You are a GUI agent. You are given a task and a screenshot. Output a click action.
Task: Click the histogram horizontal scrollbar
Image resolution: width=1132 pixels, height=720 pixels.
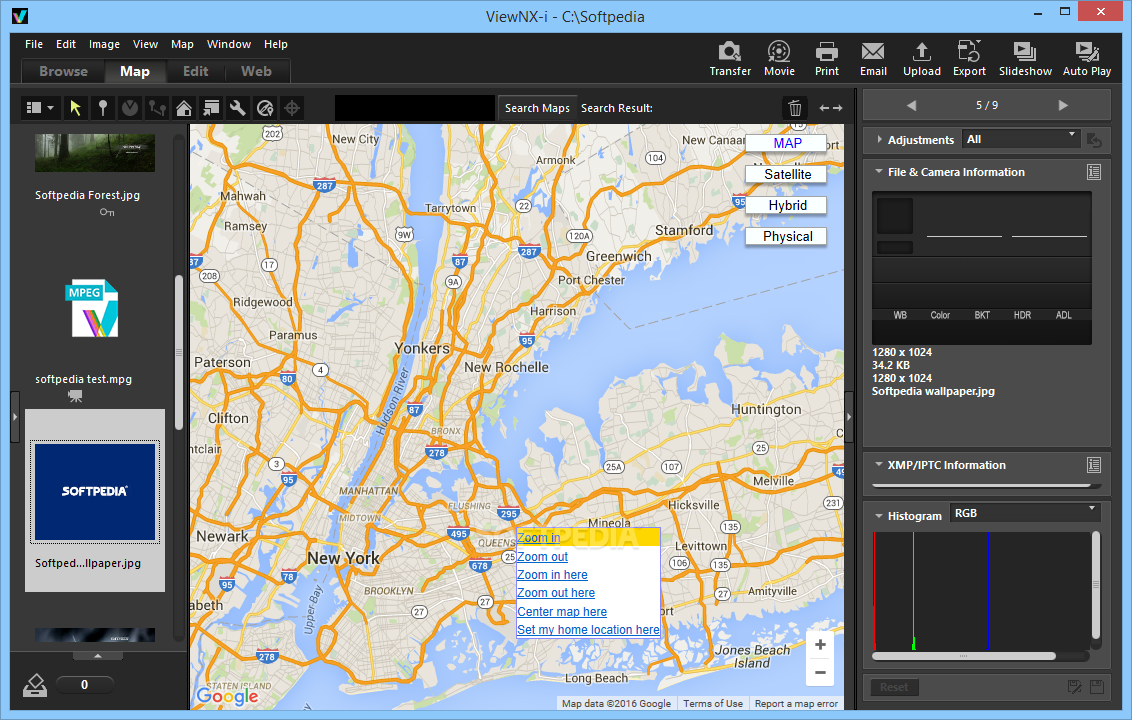pos(964,656)
